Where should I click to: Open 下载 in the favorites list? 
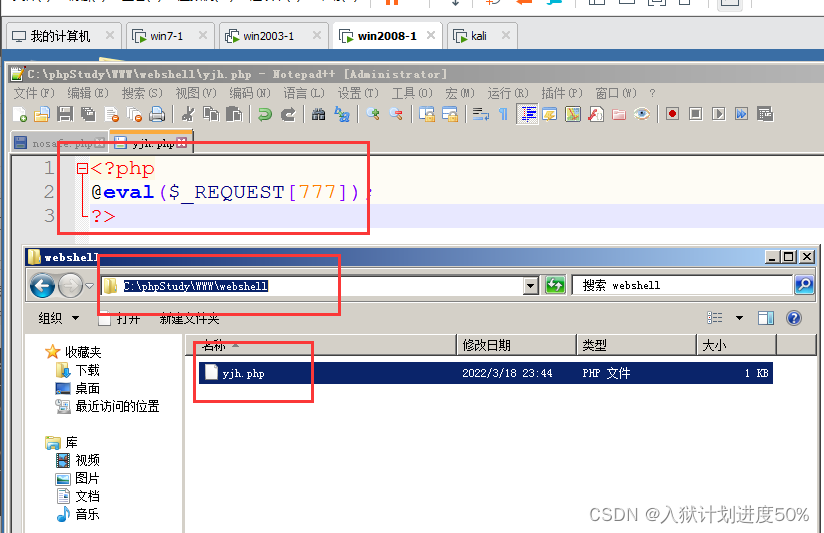tap(77, 371)
